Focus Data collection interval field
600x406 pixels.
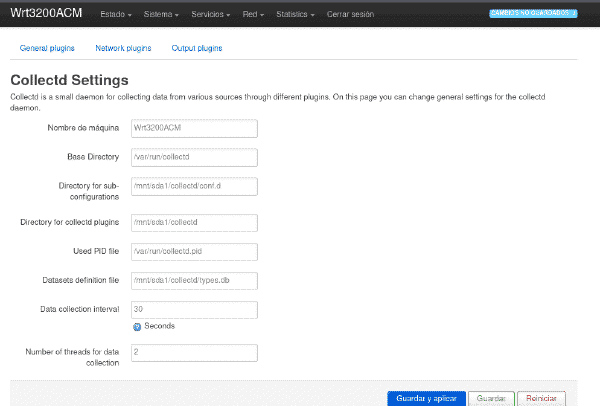[x=194, y=310]
